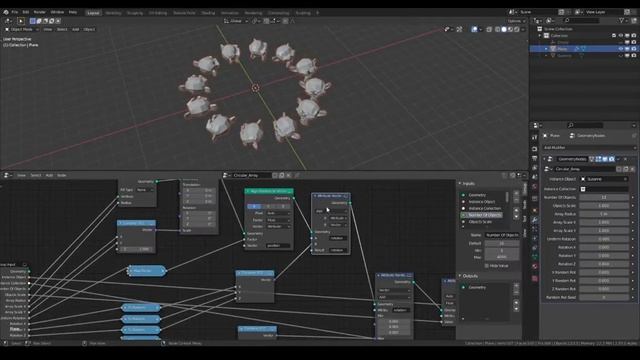The image size is (640, 360).
Task: Select Instance Object in Inputs list
Action: [x=482, y=202]
